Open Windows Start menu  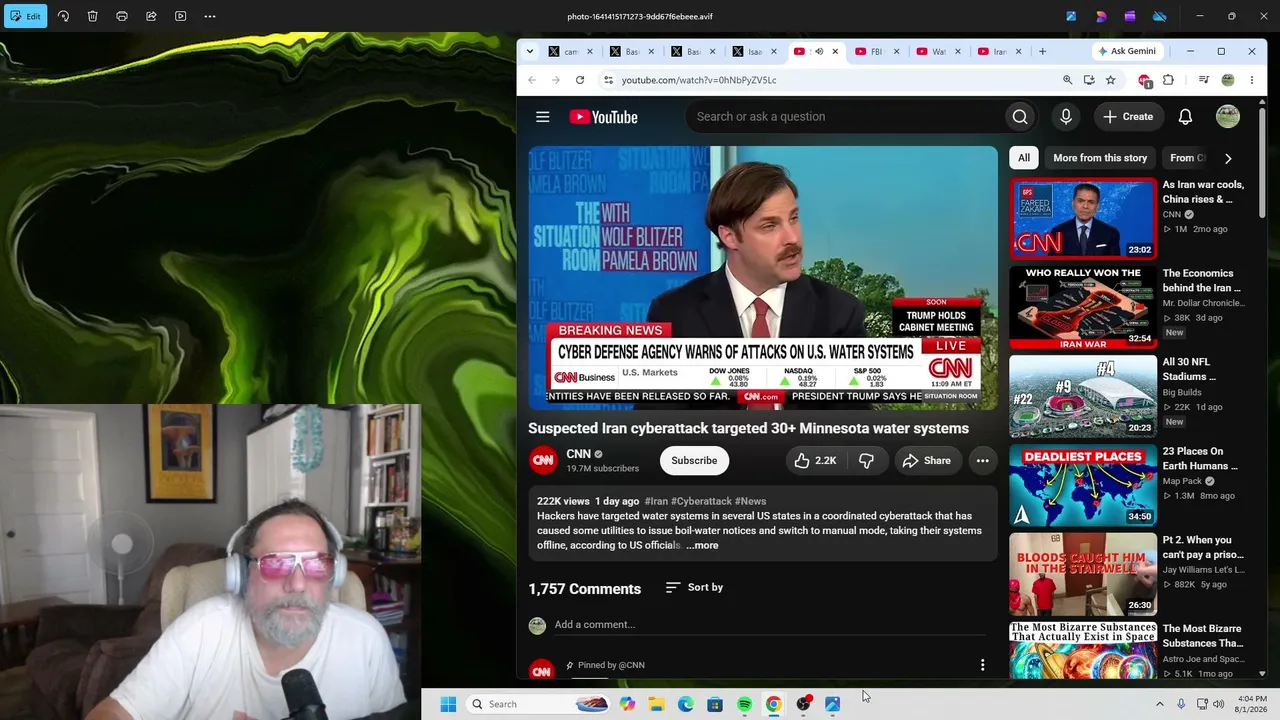pos(448,704)
